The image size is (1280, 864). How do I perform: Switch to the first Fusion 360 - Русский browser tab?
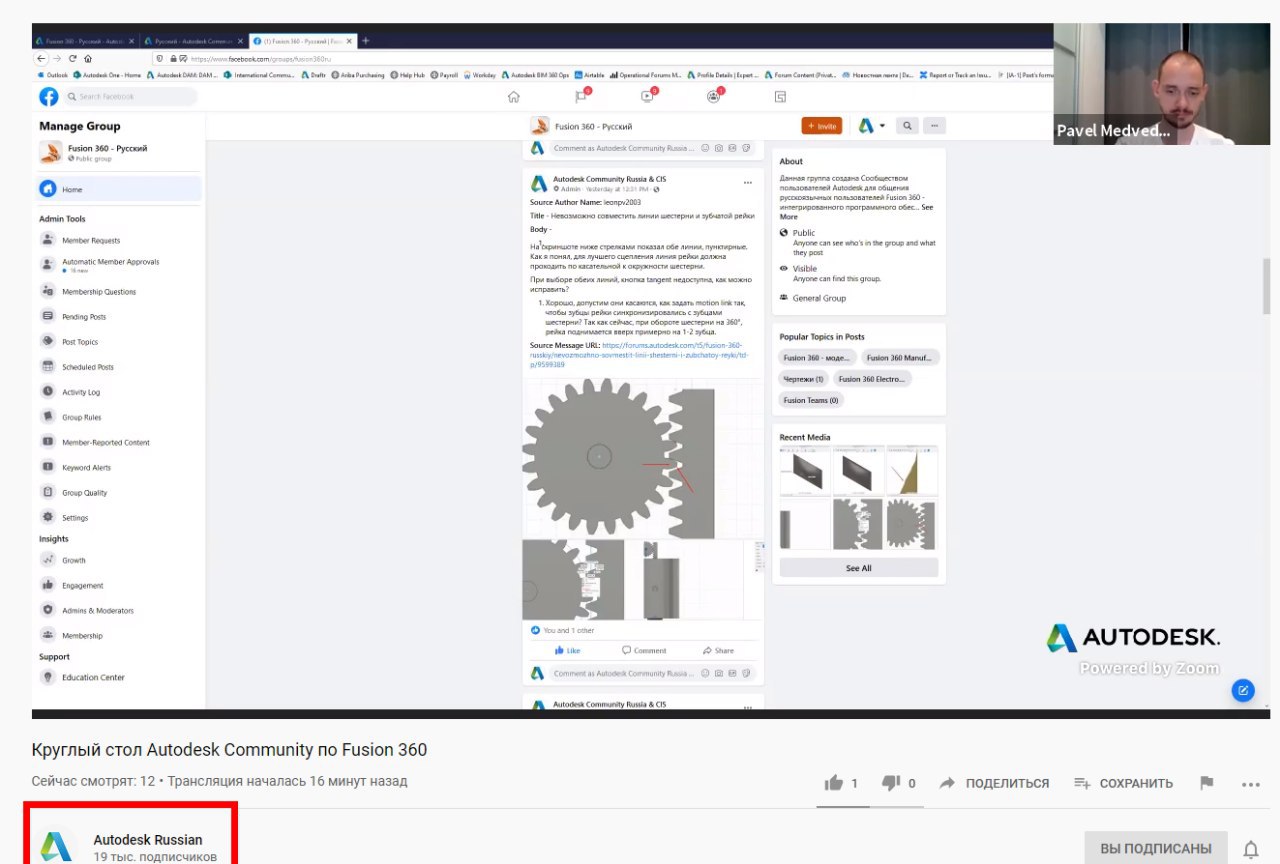(84, 41)
